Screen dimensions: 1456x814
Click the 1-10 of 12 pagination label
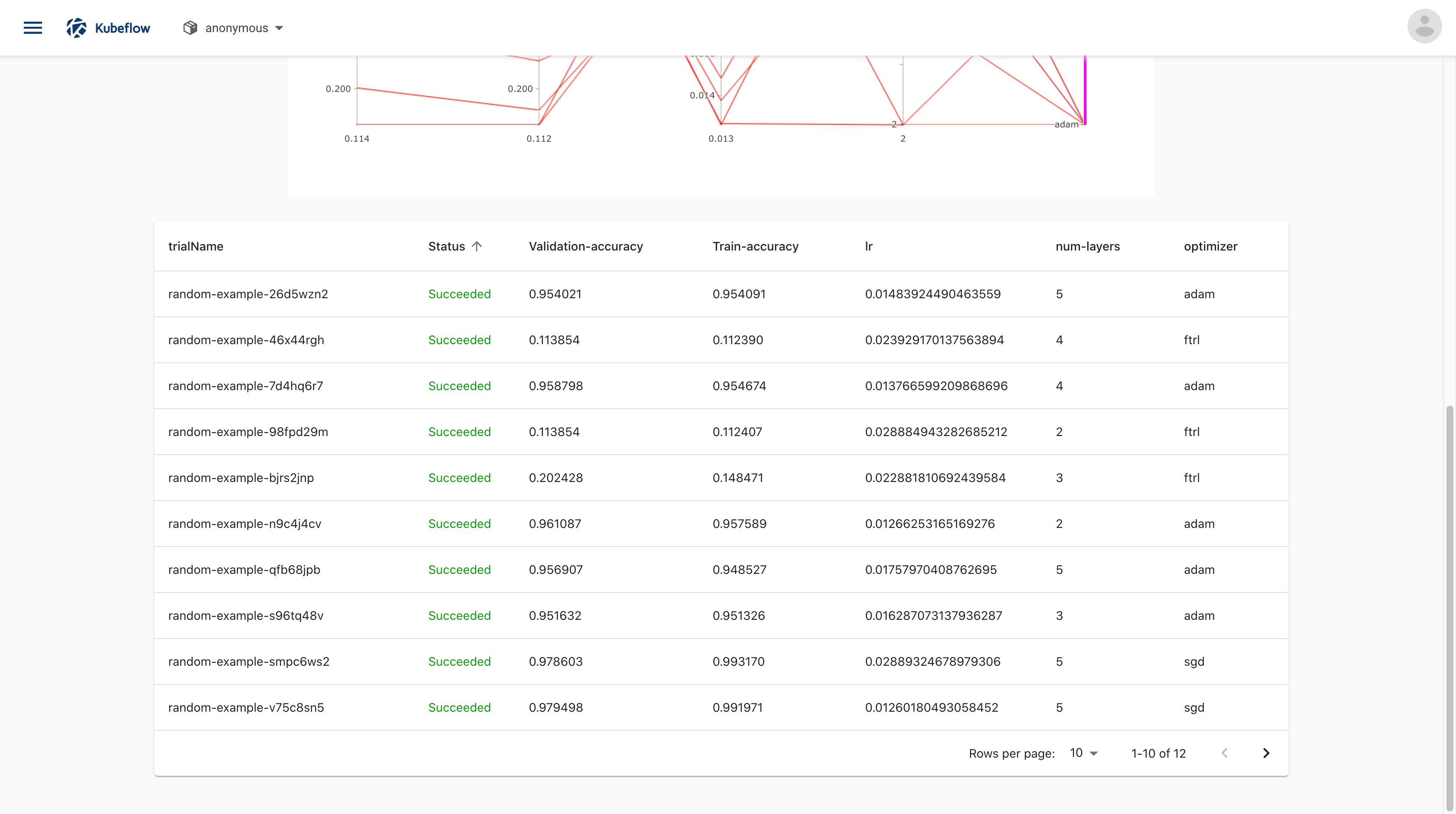pos(1158,753)
